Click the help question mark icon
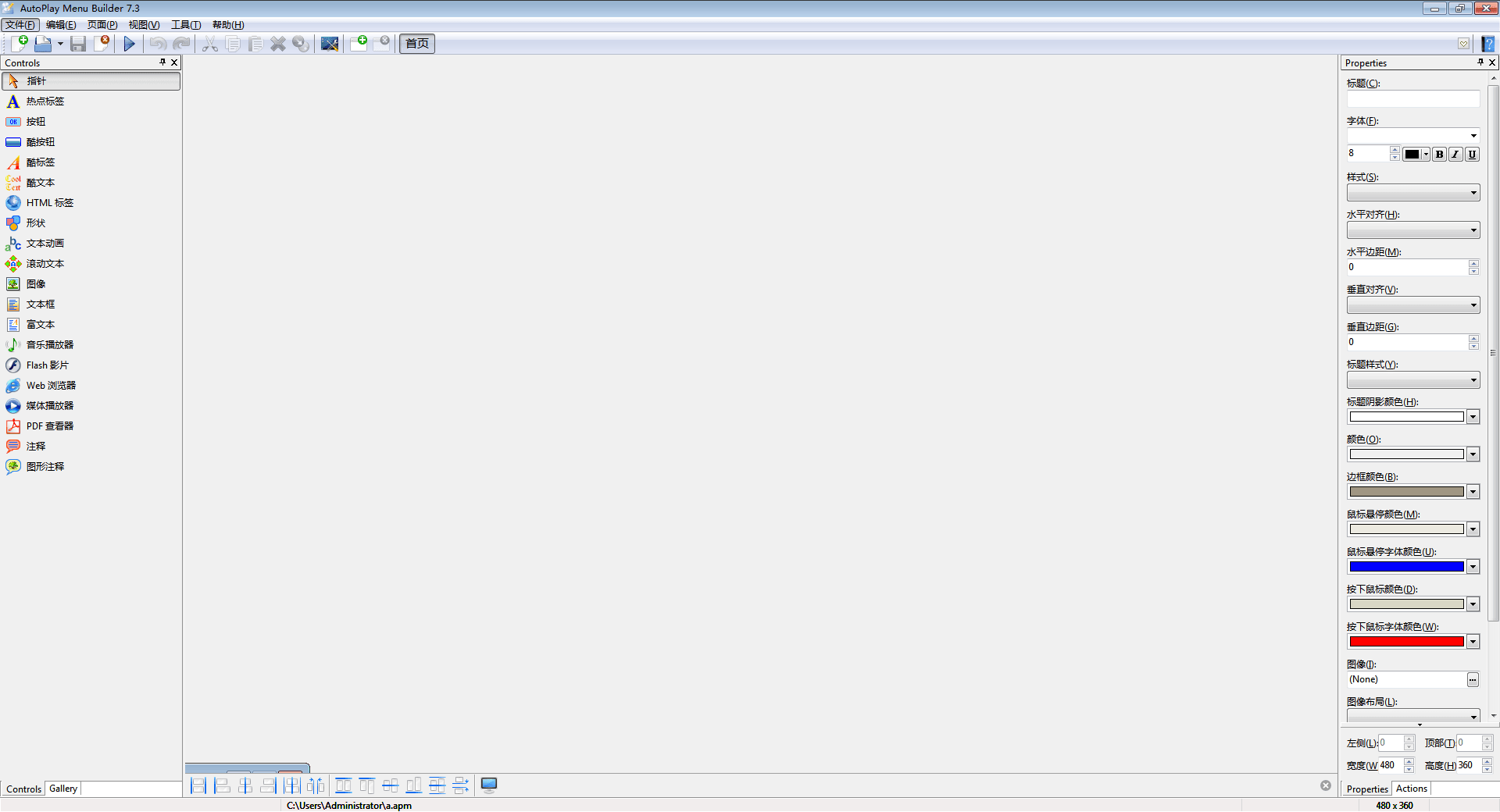1500x812 pixels. pyautogui.click(x=1488, y=45)
